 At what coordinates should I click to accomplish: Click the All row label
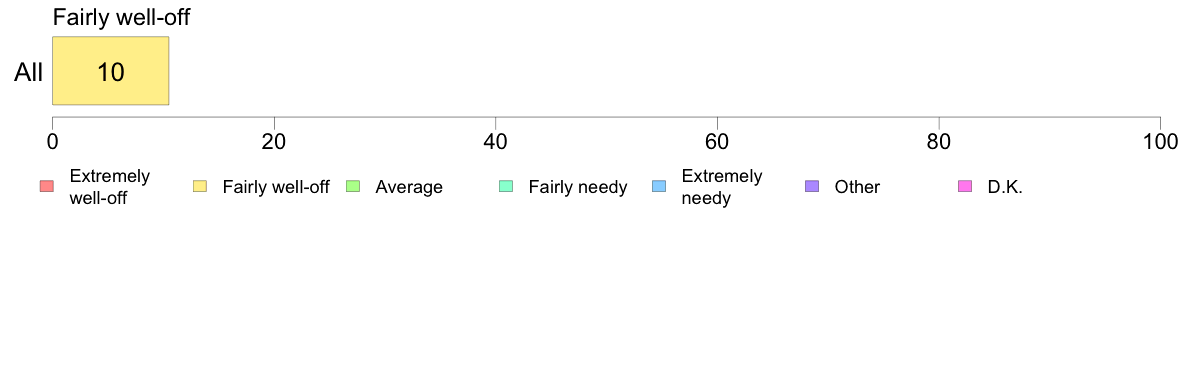coord(29,73)
